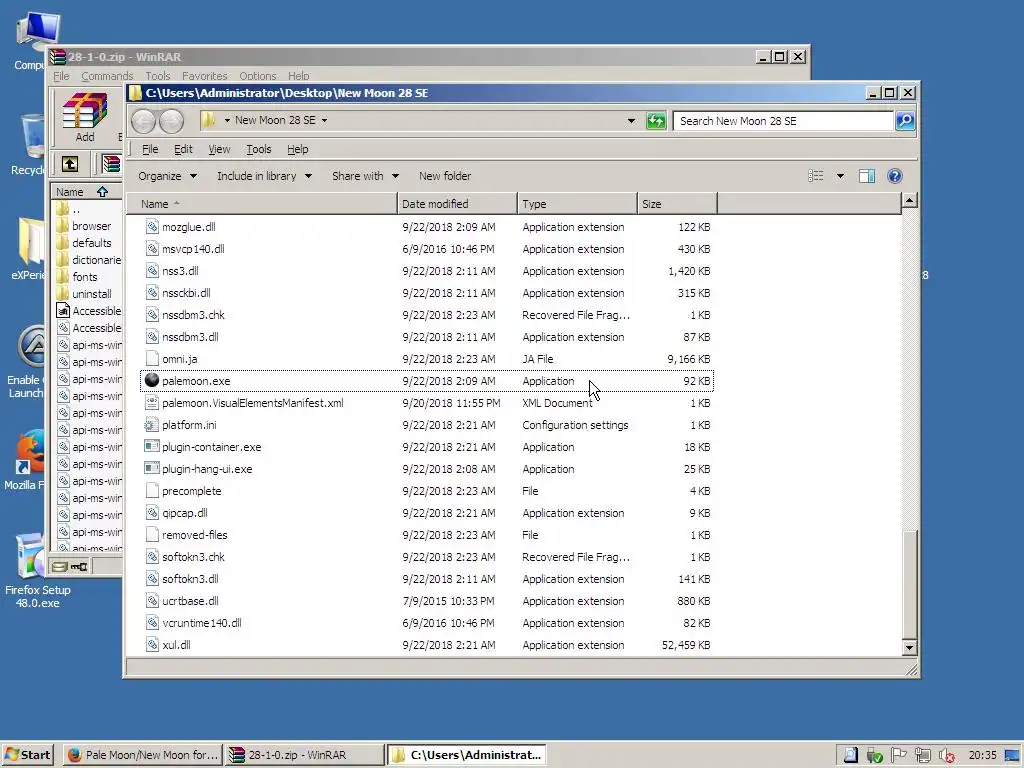Click the xul.dll file icon
This screenshot has height=768, width=1024.
tap(152, 645)
